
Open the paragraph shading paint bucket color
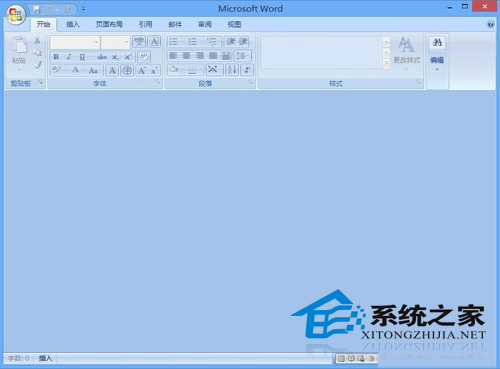point(175,70)
